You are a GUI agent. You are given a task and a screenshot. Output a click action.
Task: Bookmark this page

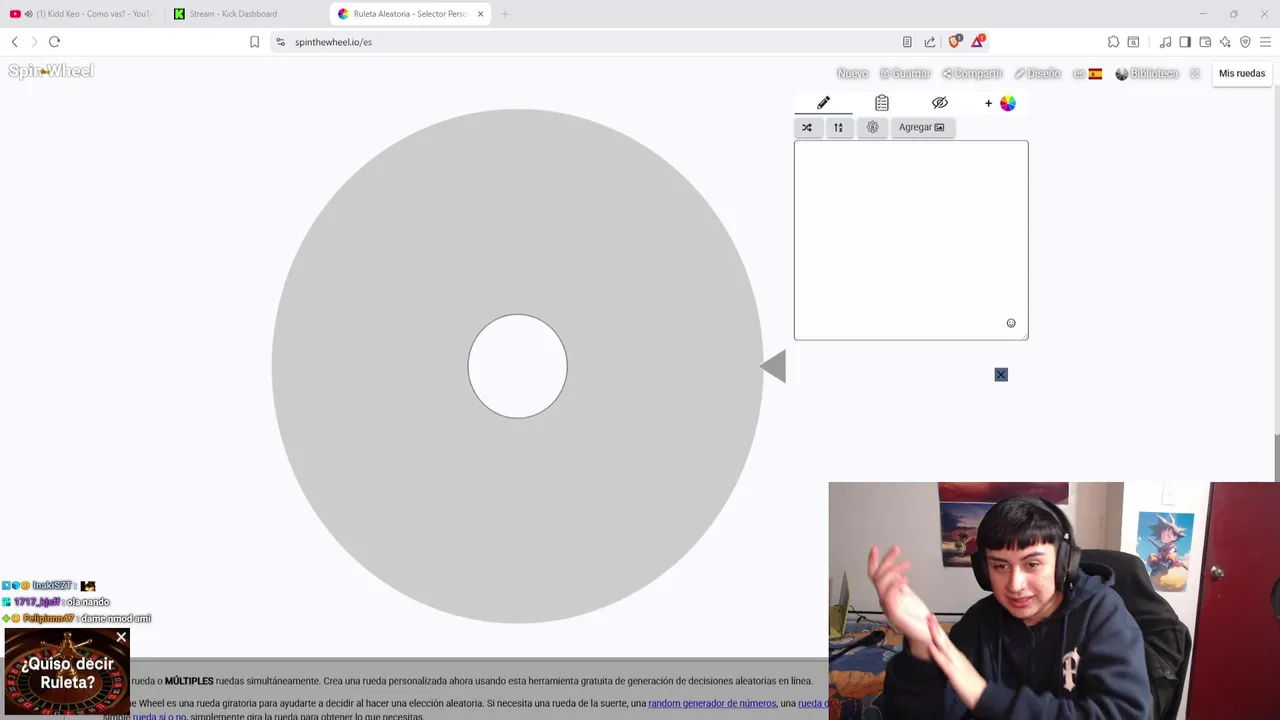[x=254, y=42]
